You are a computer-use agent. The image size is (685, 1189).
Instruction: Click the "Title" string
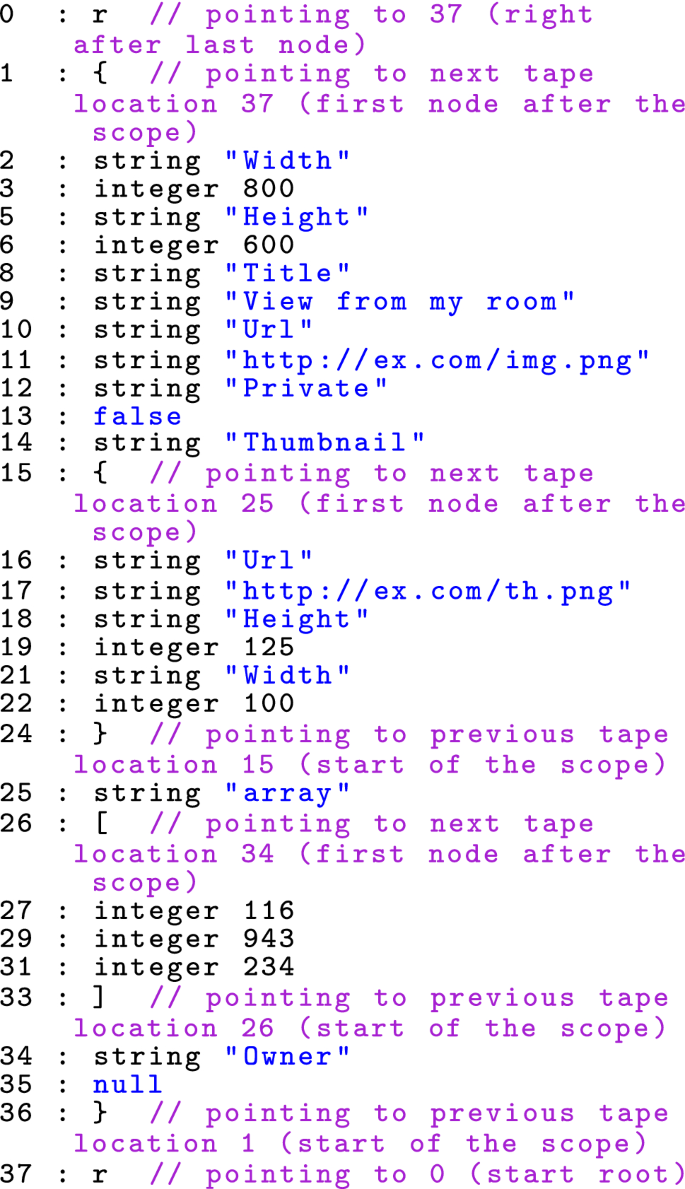[x=288, y=273]
